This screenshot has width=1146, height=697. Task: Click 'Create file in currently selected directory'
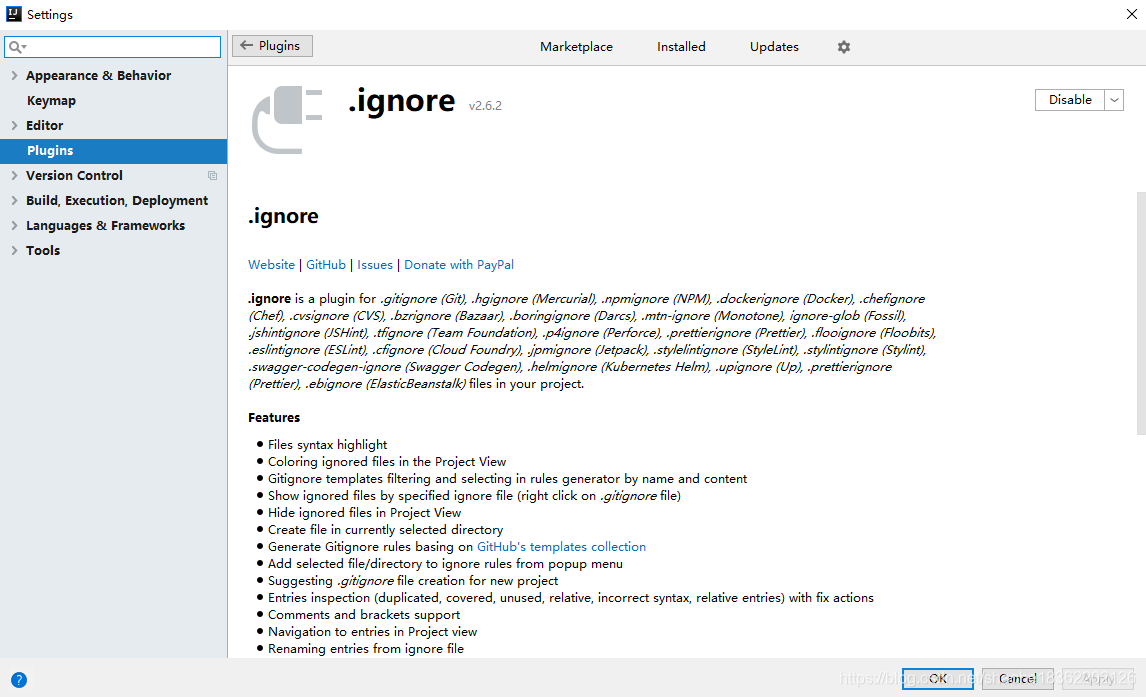pyautogui.click(x=385, y=530)
